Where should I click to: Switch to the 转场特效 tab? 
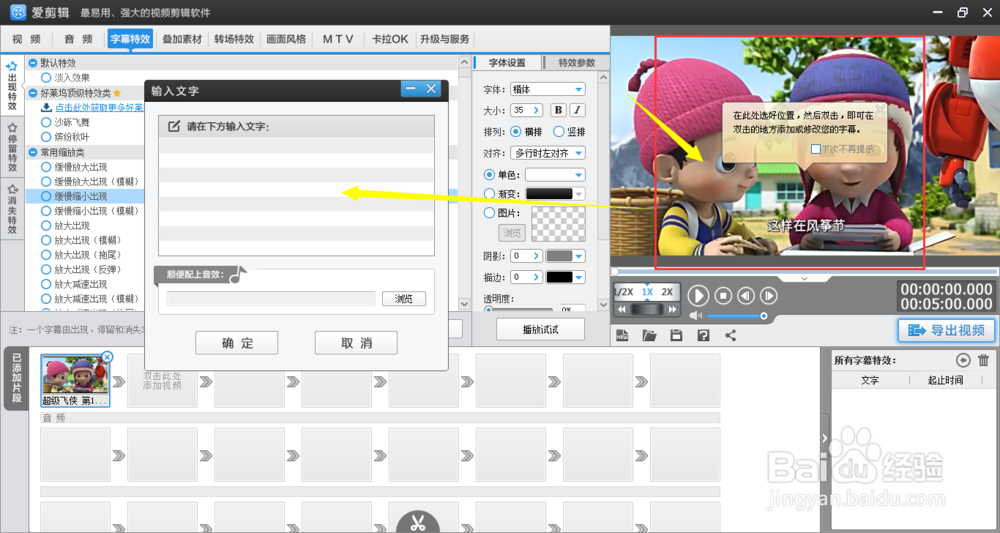point(234,39)
